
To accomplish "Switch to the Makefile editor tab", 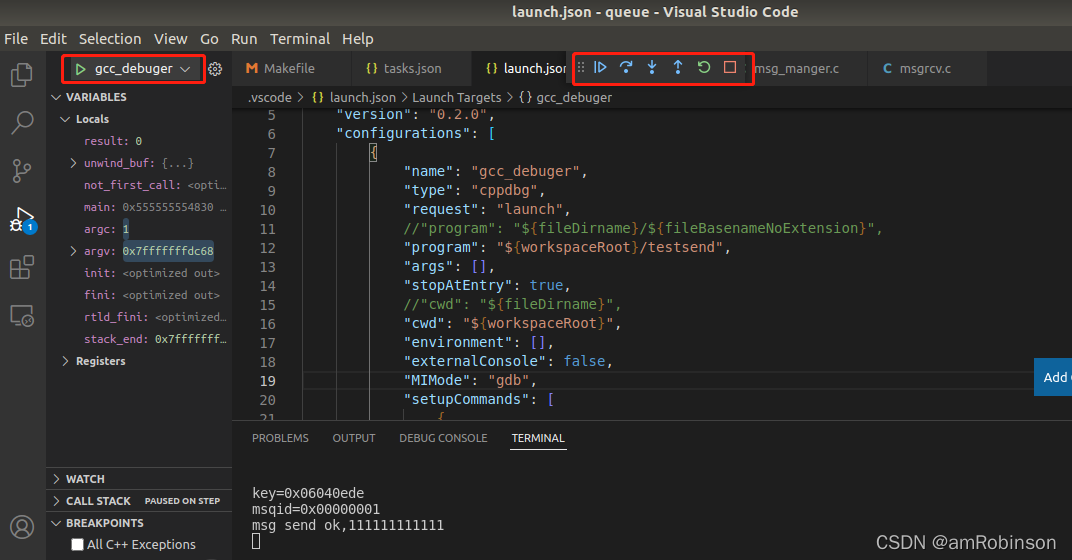I will coord(291,68).
